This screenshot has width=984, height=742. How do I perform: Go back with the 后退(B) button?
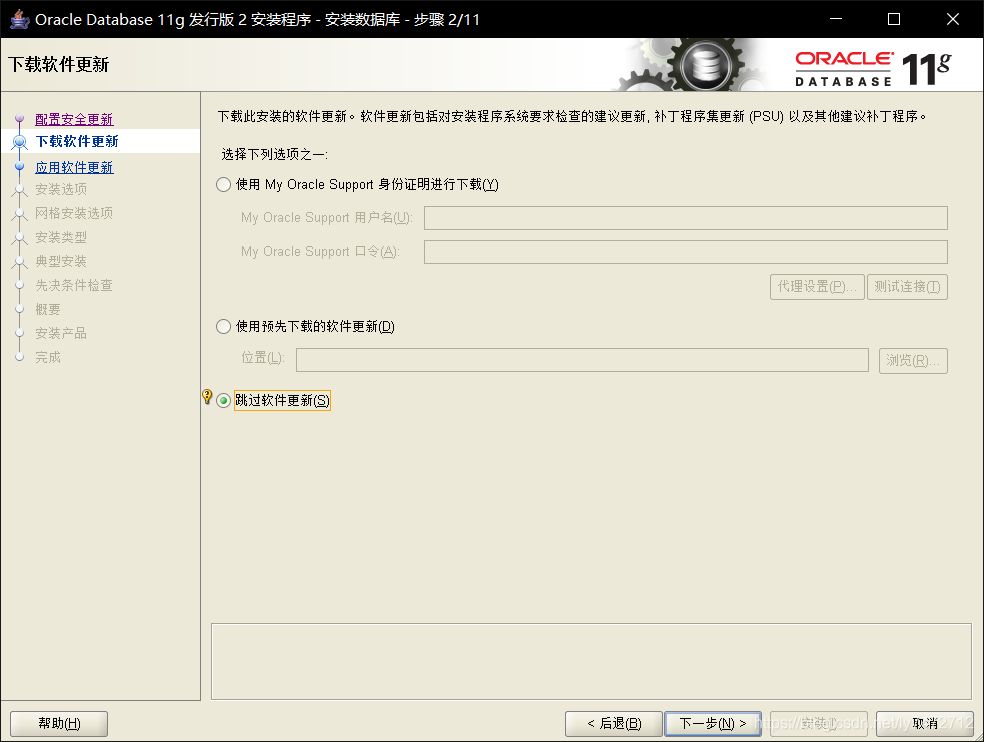point(614,724)
